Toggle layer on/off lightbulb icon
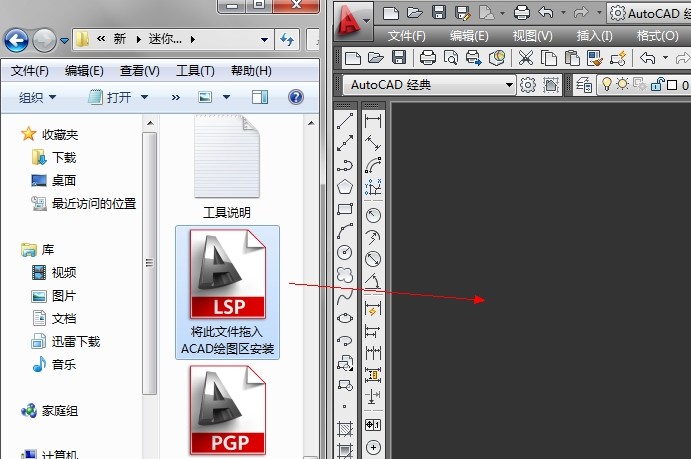 [607, 84]
